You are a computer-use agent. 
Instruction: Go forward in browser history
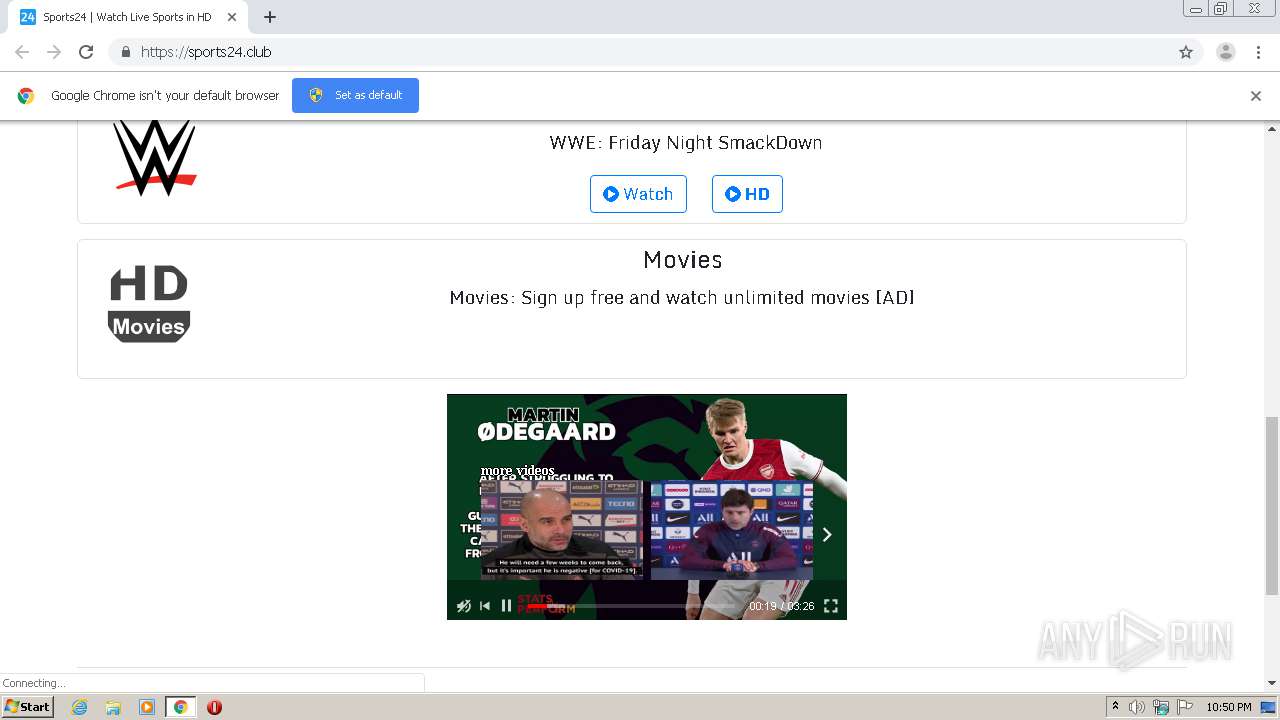54,52
